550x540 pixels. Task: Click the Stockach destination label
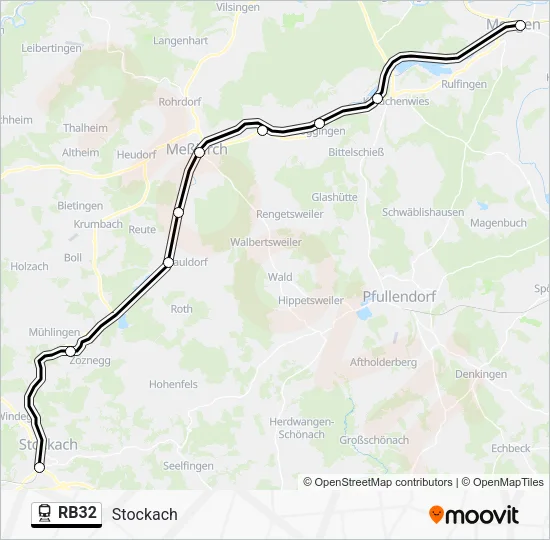click(145, 514)
